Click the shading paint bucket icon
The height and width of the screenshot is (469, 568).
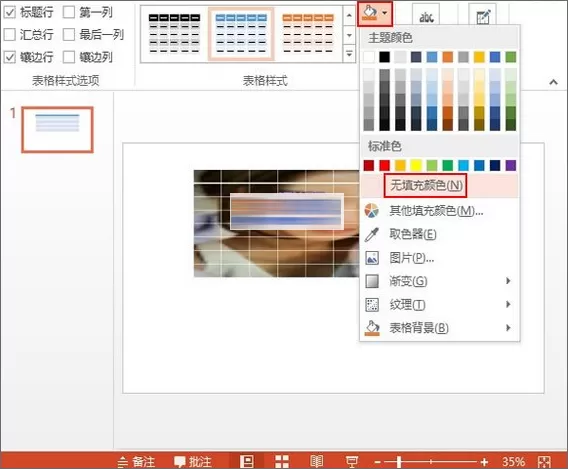(x=370, y=13)
